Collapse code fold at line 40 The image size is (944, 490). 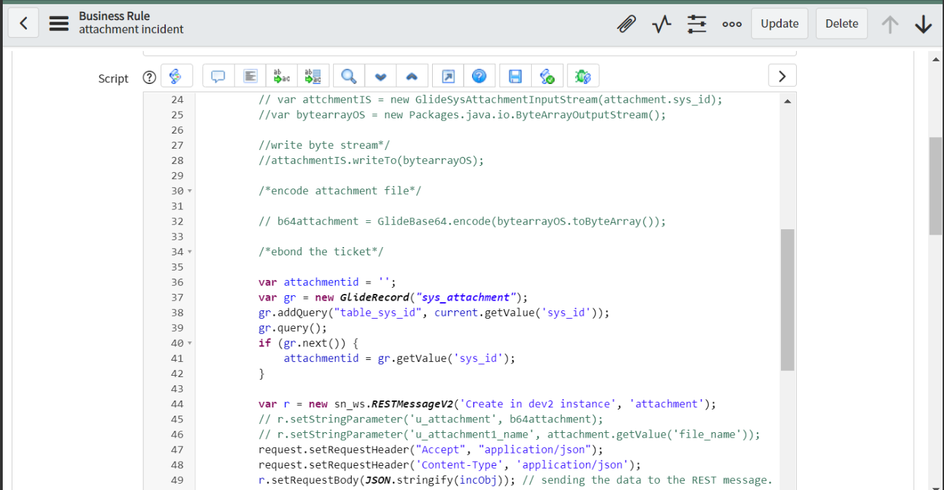point(190,343)
